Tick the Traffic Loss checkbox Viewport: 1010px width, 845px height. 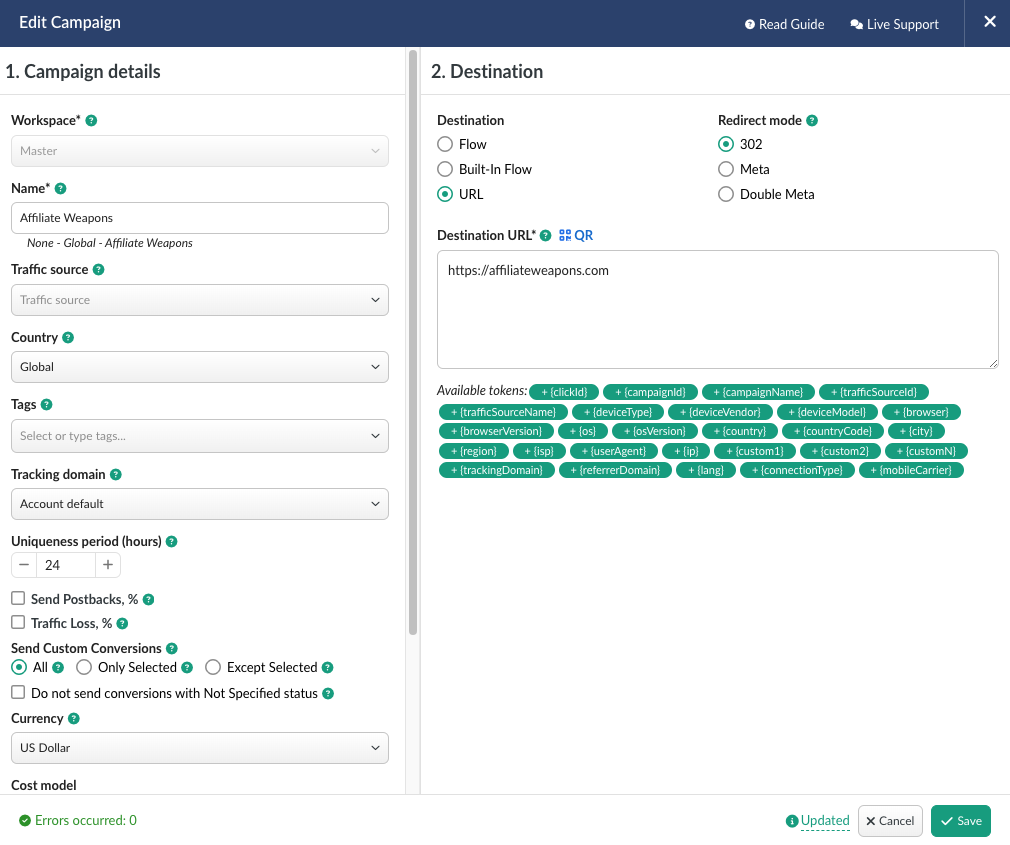tap(18, 623)
